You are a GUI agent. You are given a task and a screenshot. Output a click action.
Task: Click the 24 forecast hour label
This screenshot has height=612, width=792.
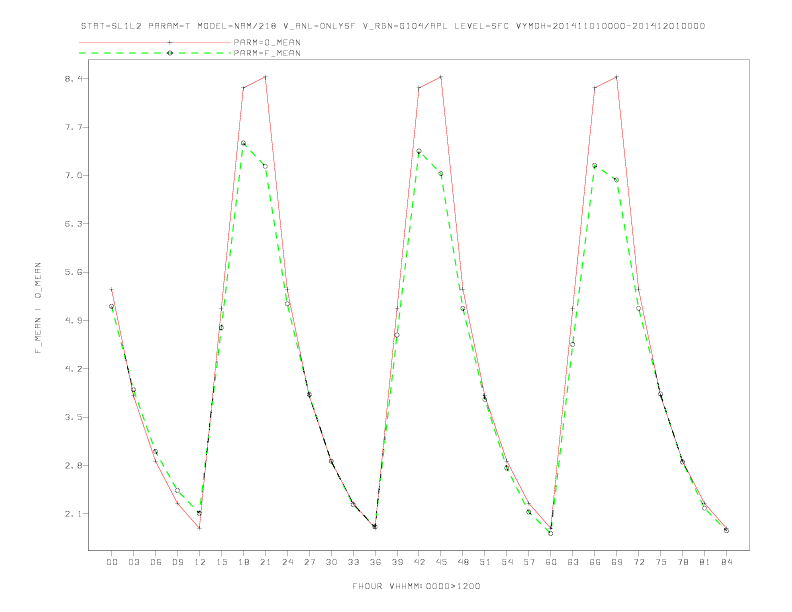tap(287, 562)
